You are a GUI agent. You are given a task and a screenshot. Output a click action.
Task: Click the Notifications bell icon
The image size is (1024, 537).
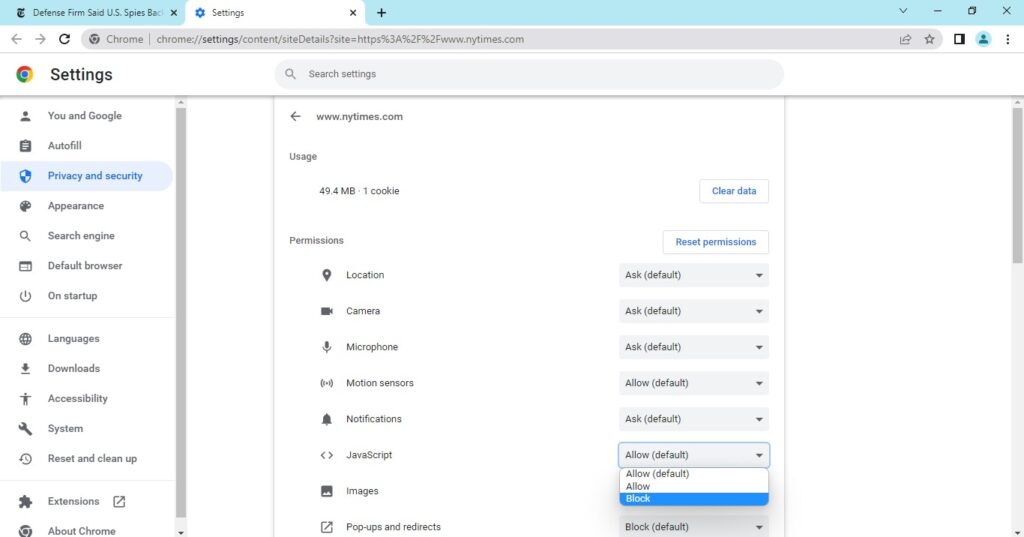tap(327, 419)
